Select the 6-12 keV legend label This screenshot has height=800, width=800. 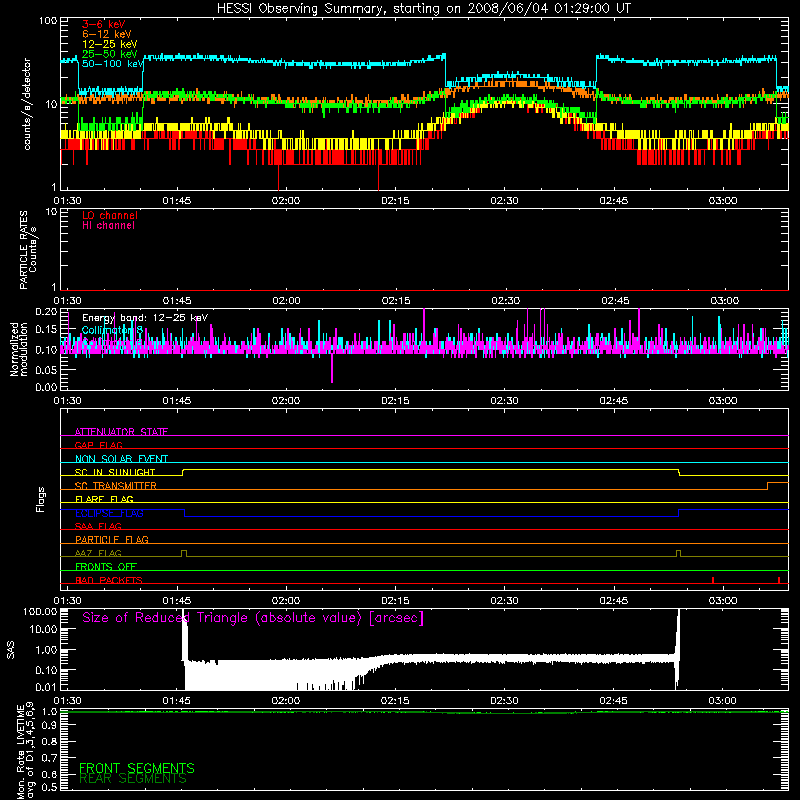107,34
